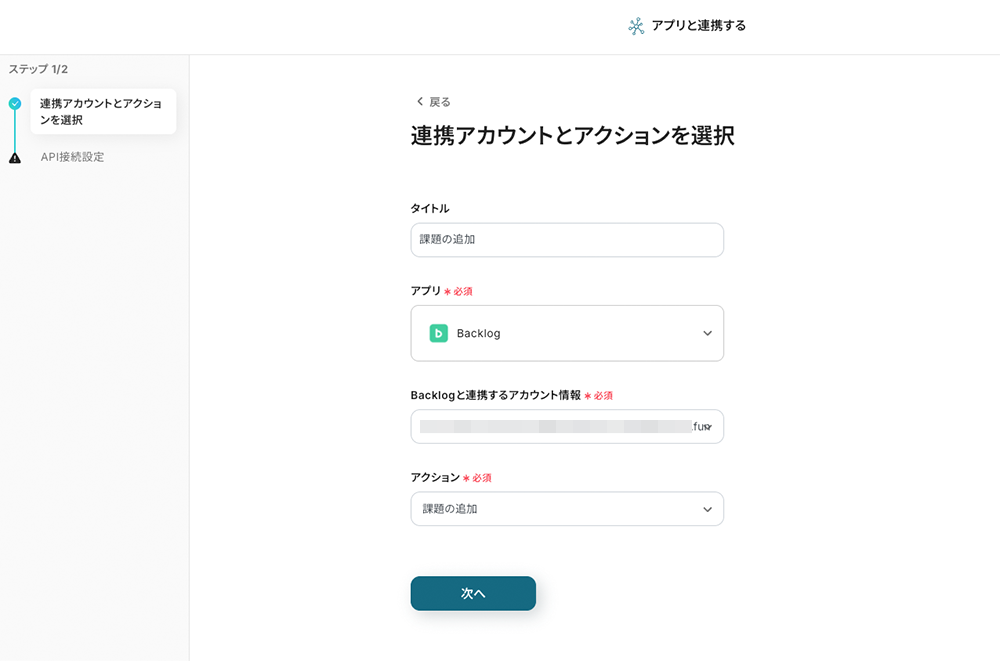Switch to the API接続設定 step
1000x661 pixels.
coord(72,157)
